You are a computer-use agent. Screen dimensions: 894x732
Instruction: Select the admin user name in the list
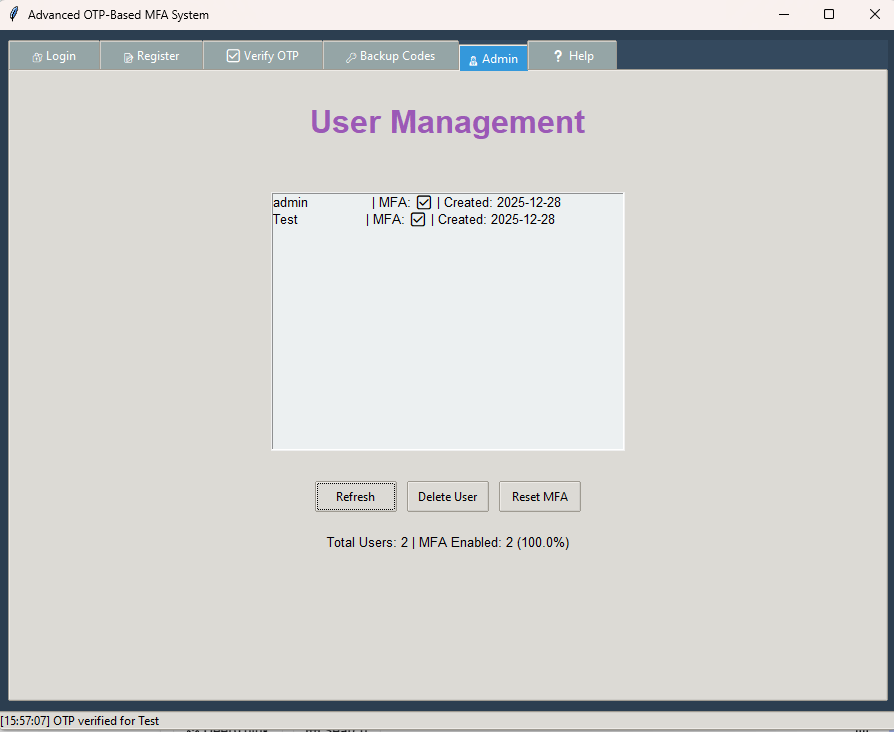coord(291,203)
